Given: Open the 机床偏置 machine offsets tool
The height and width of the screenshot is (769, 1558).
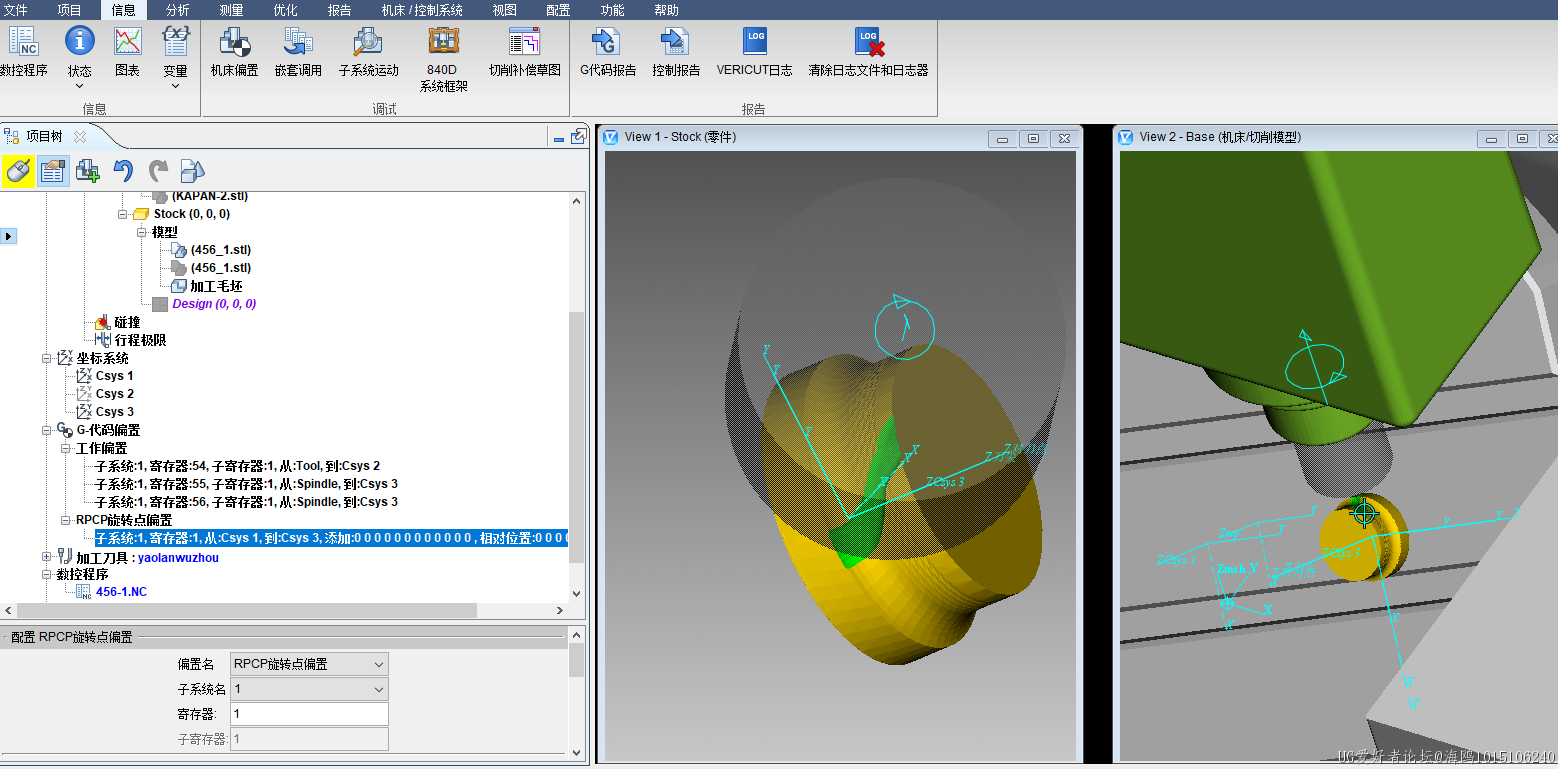Looking at the screenshot, I should point(235,52).
